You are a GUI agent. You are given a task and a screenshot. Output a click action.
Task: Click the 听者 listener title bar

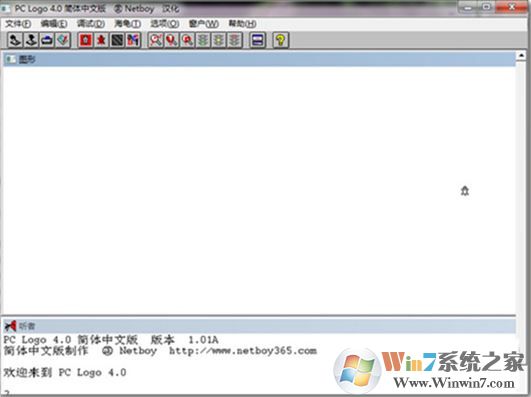(x=259, y=326)
